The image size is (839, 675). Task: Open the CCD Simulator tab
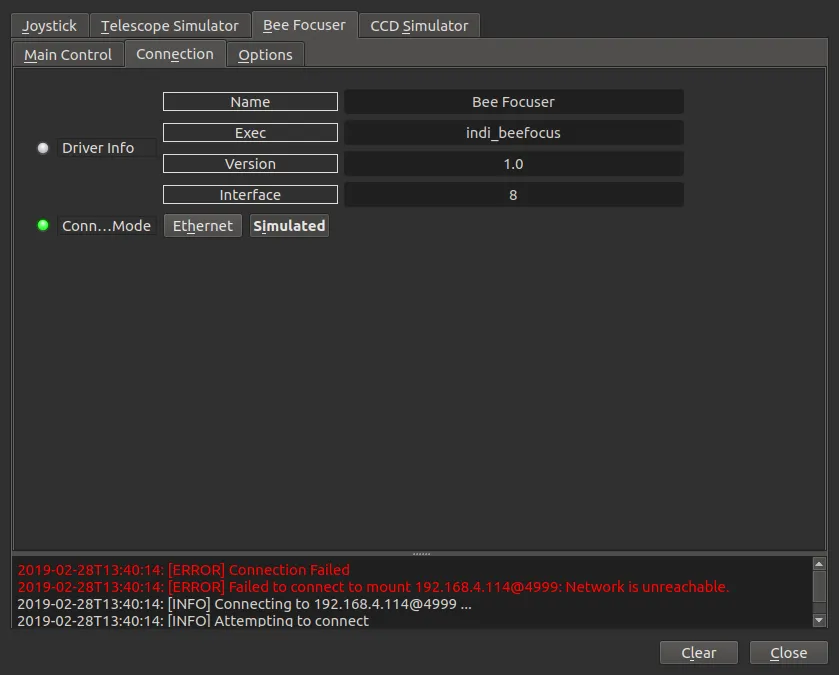point(419,26)
